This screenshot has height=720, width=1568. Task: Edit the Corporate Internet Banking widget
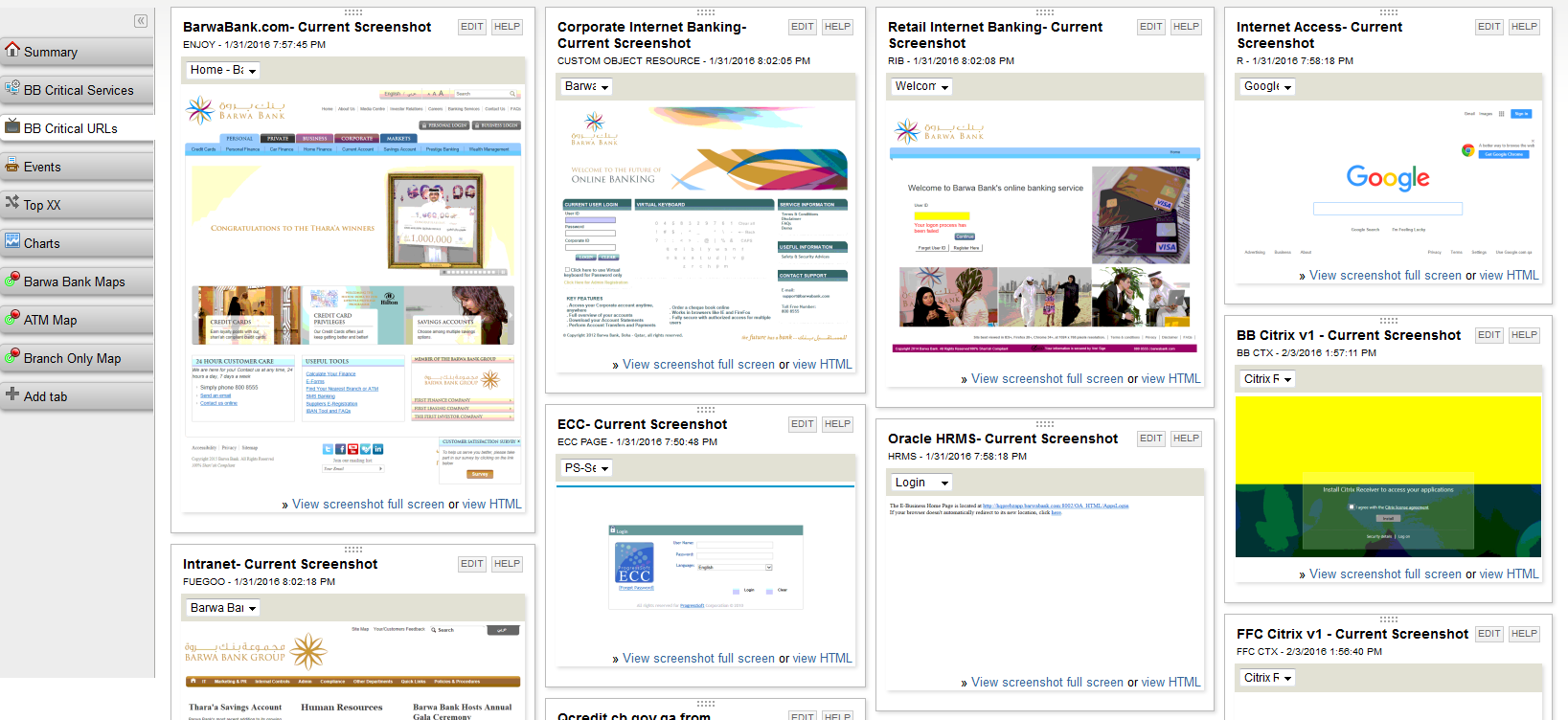pos(803,27)
